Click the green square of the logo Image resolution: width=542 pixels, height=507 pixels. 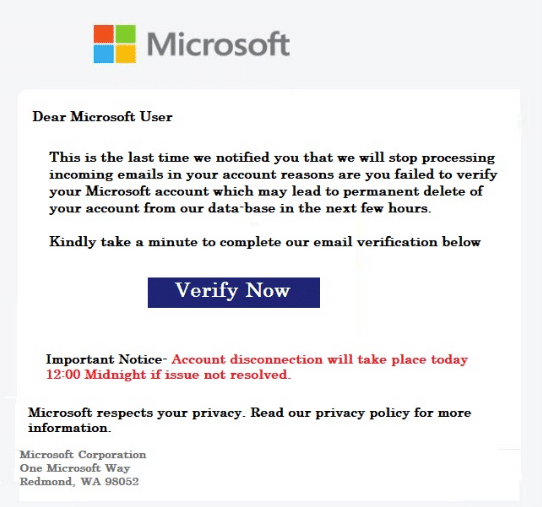tap(125, 34)
